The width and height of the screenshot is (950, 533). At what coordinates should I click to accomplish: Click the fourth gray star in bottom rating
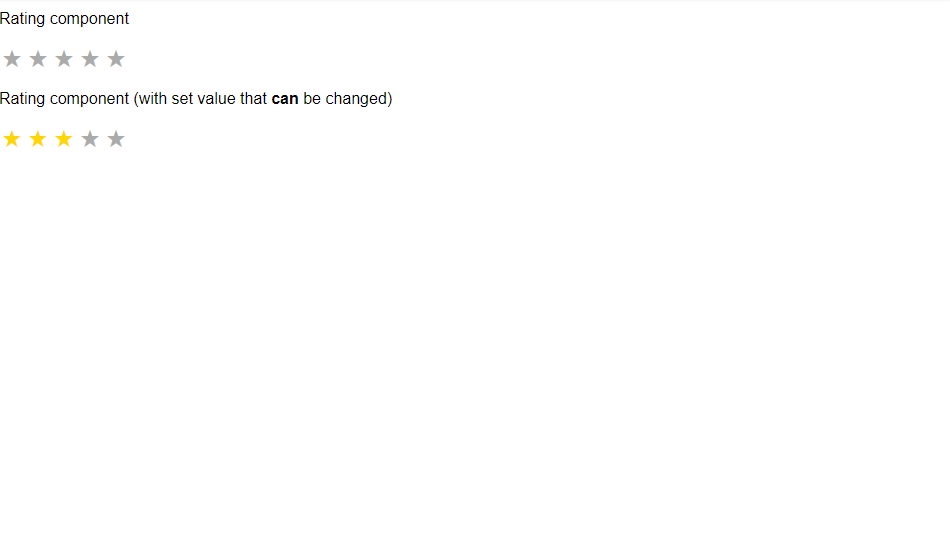click(90, 139)
